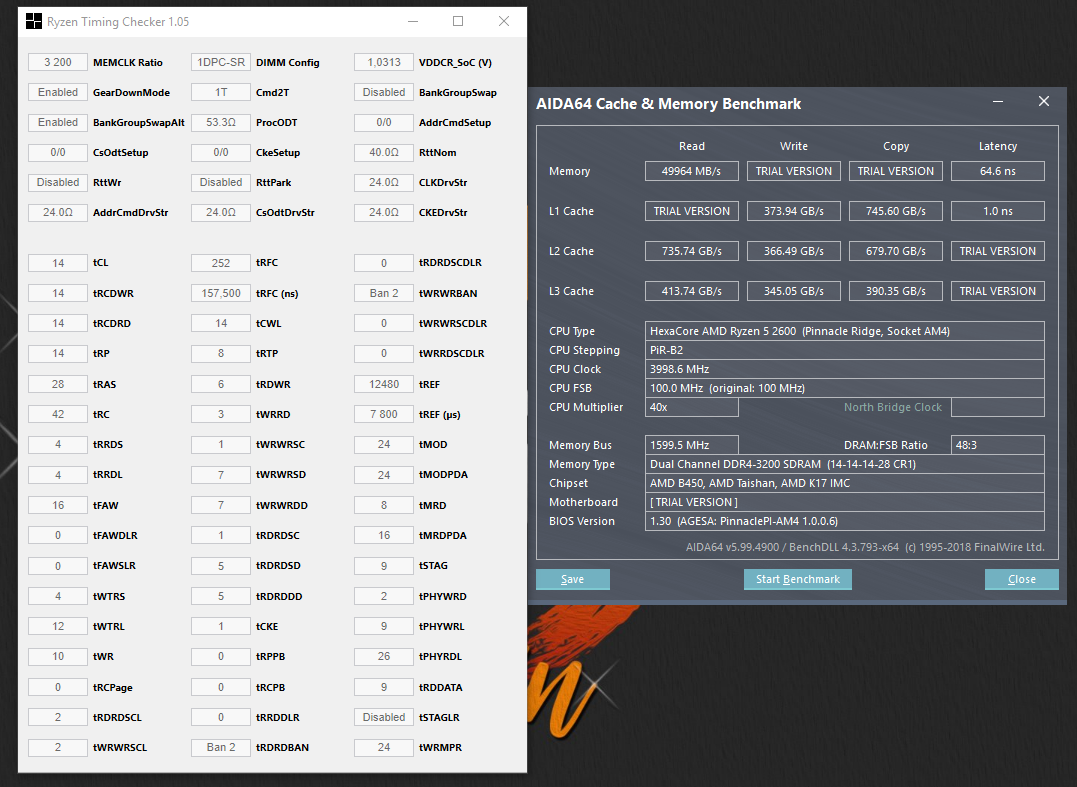This screenshot has height=787, width=1077.
Task: Toggle GearDownMode from Enabled
Action: coord(57,92)
